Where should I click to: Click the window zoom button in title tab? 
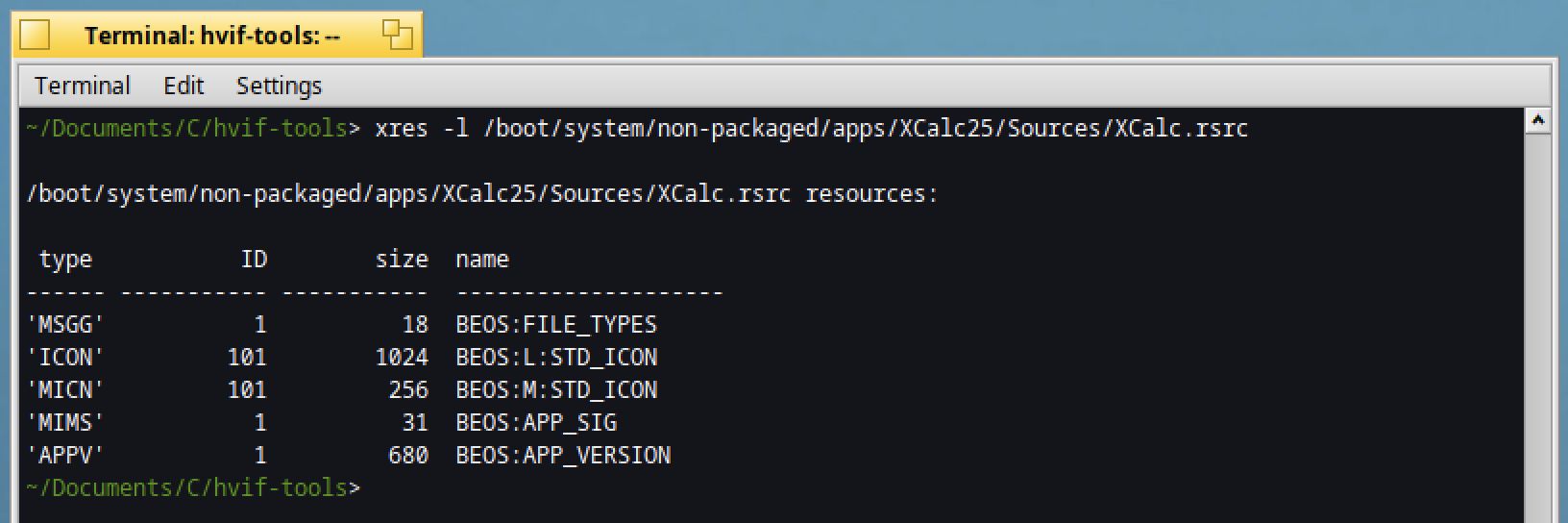click(397, 36)
